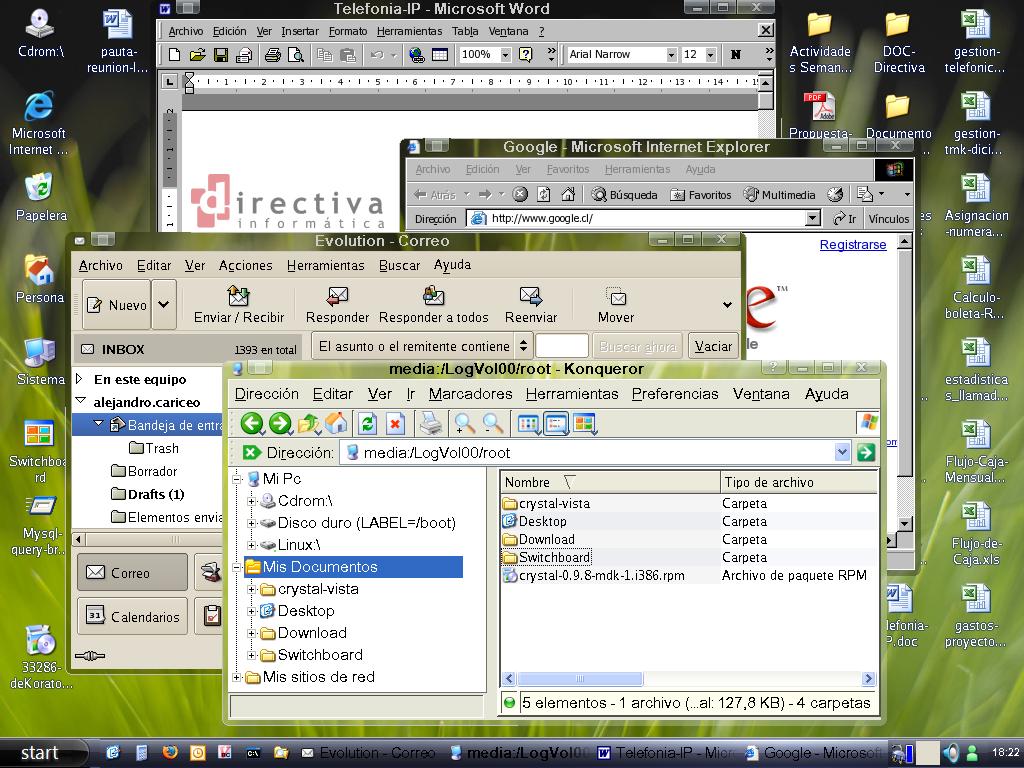Click the green Go arrow in Konqueror
Image resolution: width=1024 pixels, height=768 pixels.
click(x=865, y=452)
